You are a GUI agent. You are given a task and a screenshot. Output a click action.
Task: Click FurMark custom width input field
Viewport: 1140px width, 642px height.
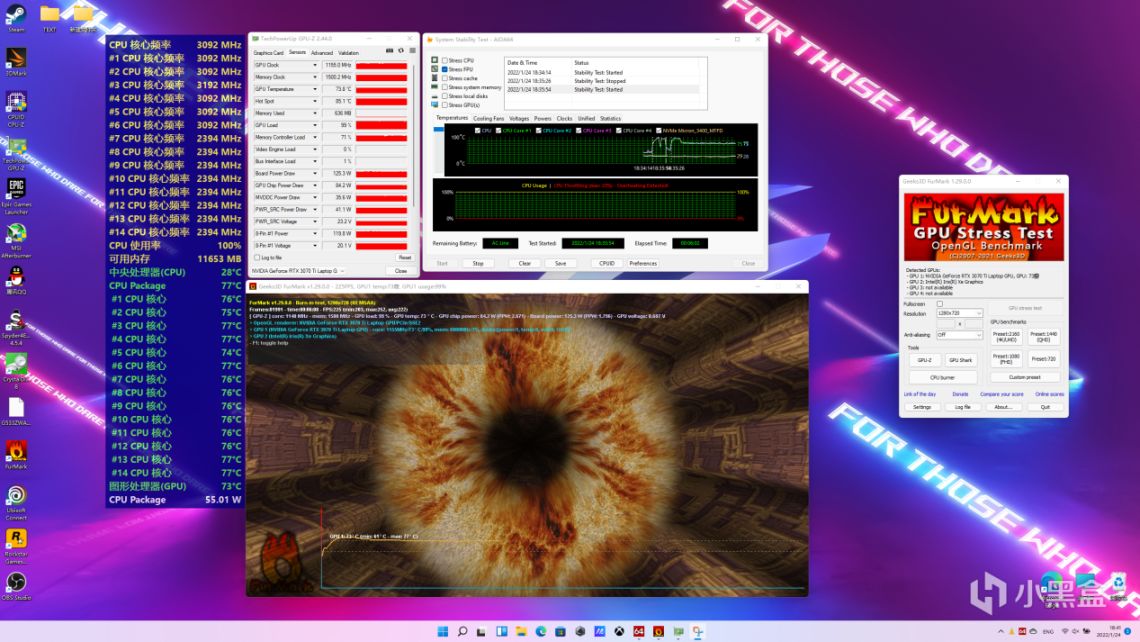[948, 324]
